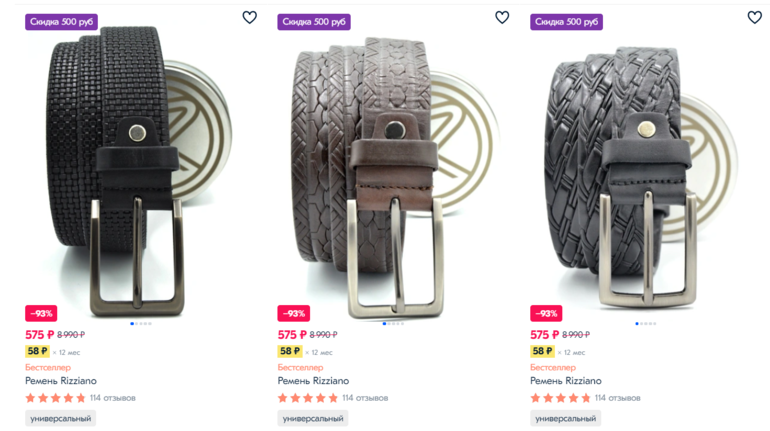Click the image carousel dots under the black belt
This screenshot has width=770, height=431.
click(141, 324)
